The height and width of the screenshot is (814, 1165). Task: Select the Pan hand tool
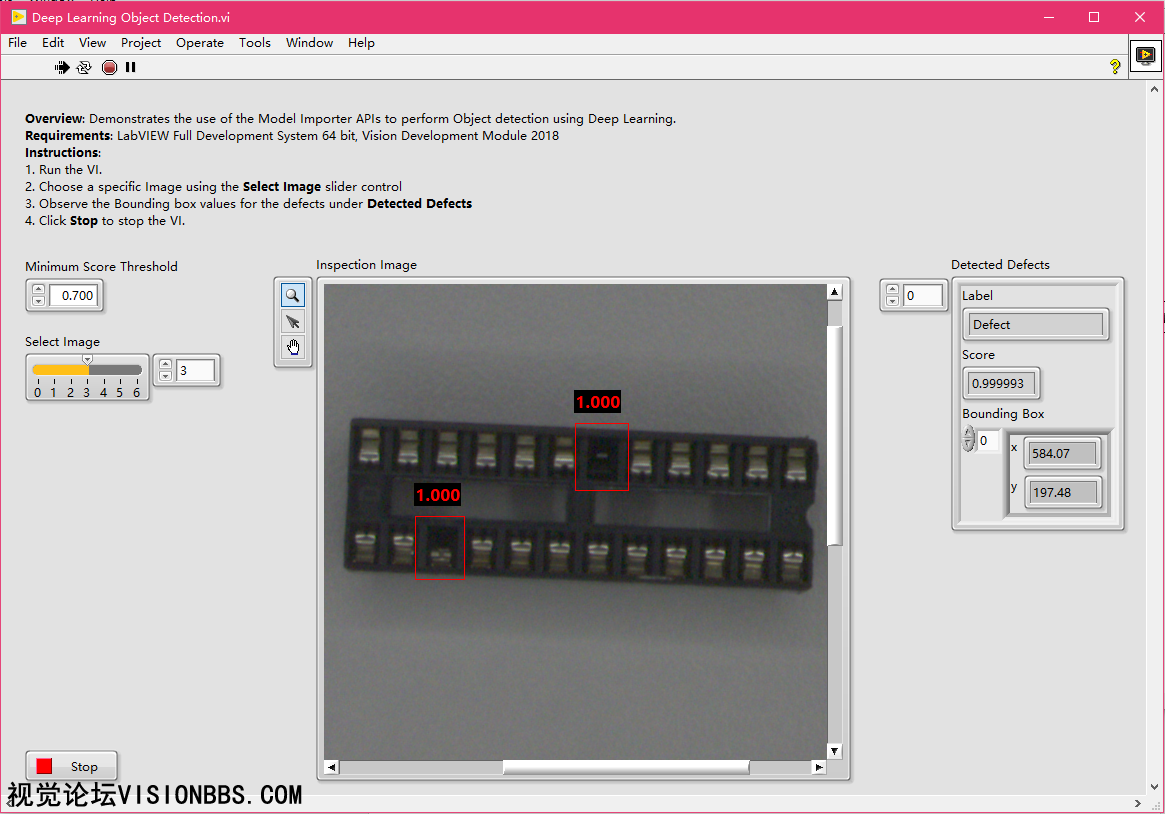point(293,347)
